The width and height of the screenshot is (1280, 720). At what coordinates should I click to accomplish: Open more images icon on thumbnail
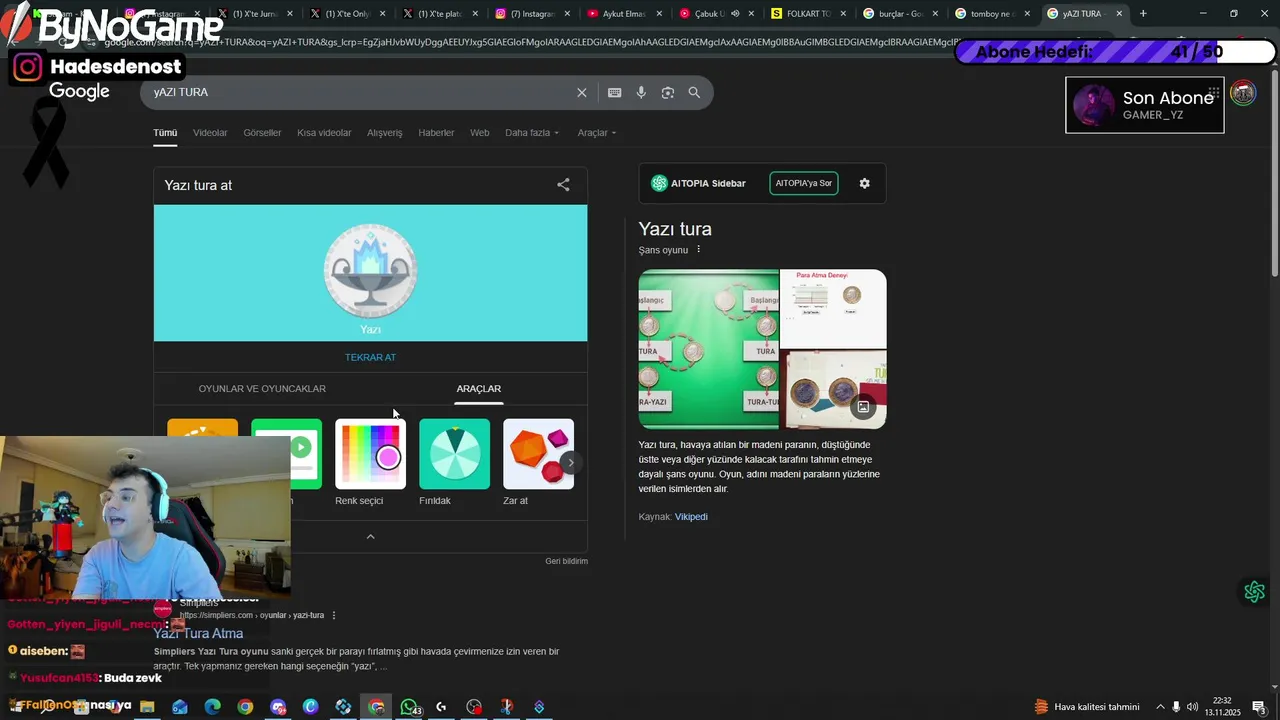coord(863,407)
